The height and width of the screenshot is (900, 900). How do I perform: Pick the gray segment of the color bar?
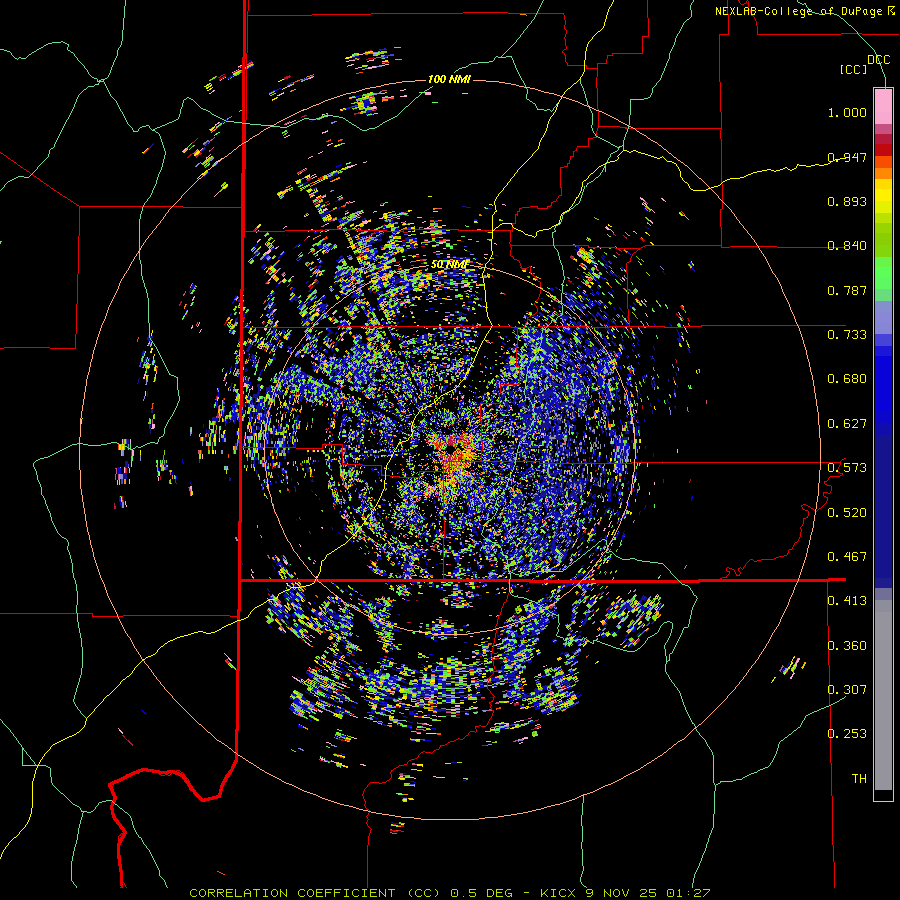883,695
